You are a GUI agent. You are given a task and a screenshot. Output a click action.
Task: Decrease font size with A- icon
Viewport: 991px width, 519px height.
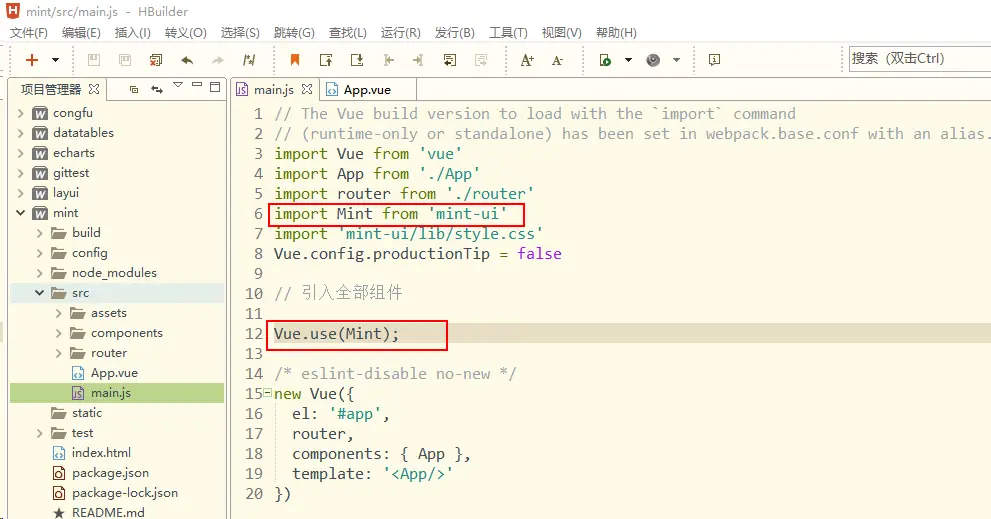557,60
